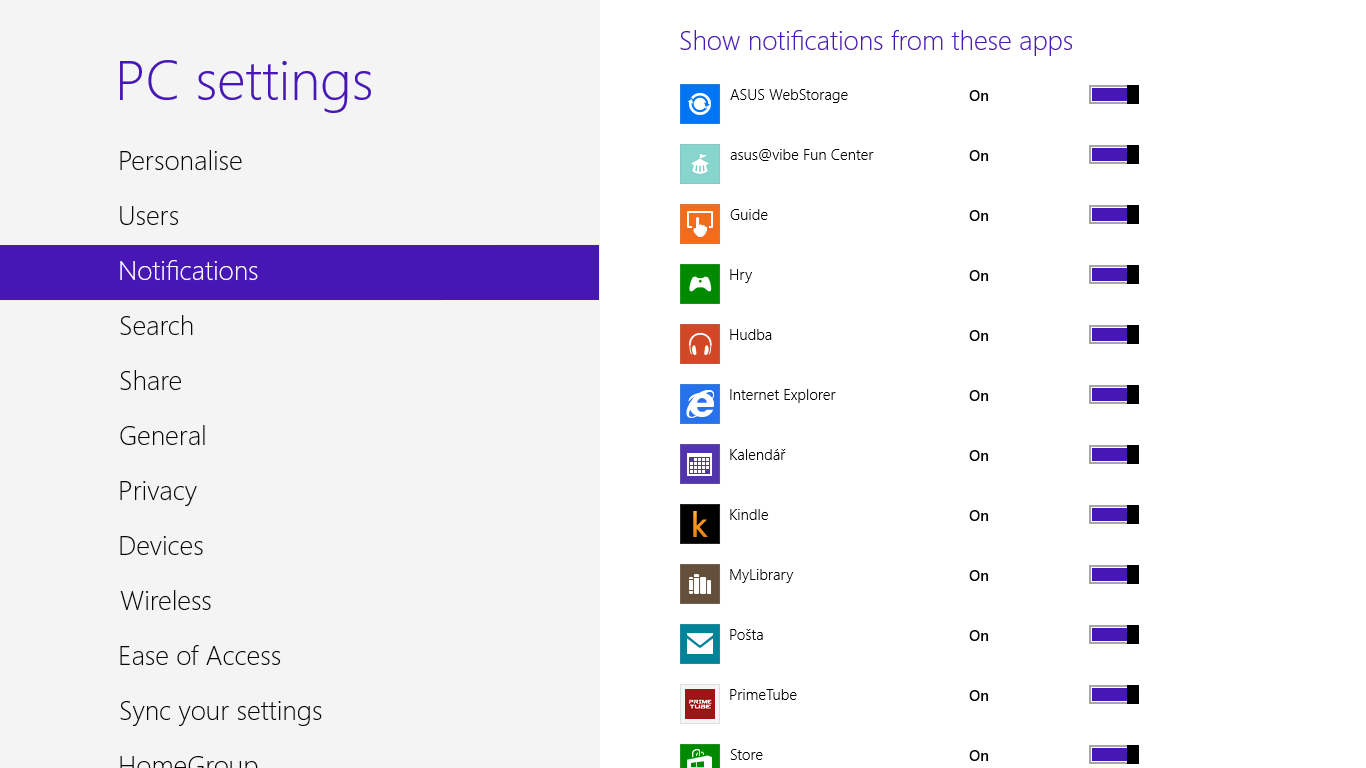Click the PrimeTube app icon

(699, 704)
